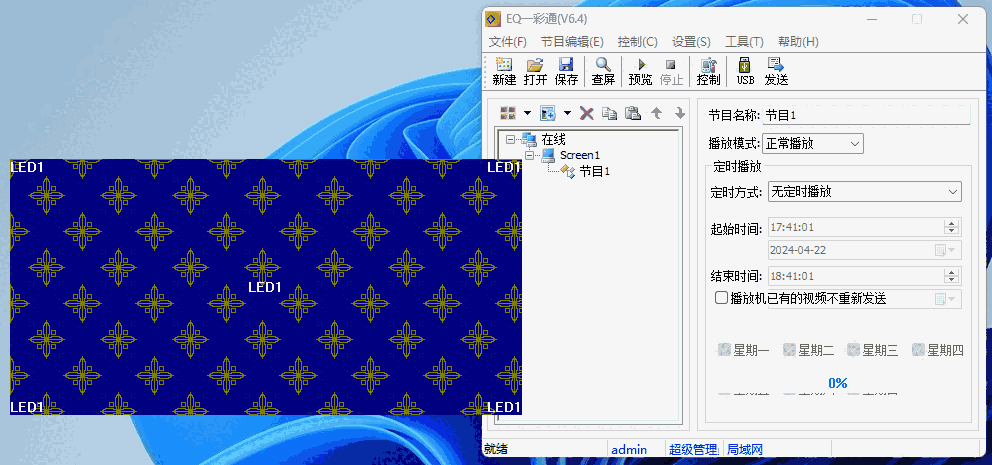Click the 起始时间 time stepper arrows
Screen dimensions: 992x465
click(951, 227)
